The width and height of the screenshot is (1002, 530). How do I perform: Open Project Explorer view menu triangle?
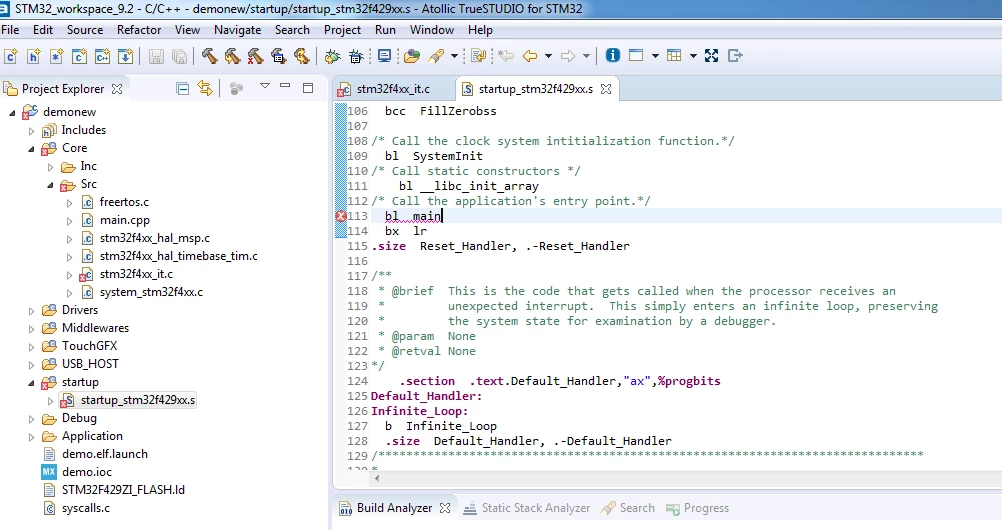(265, 86)
